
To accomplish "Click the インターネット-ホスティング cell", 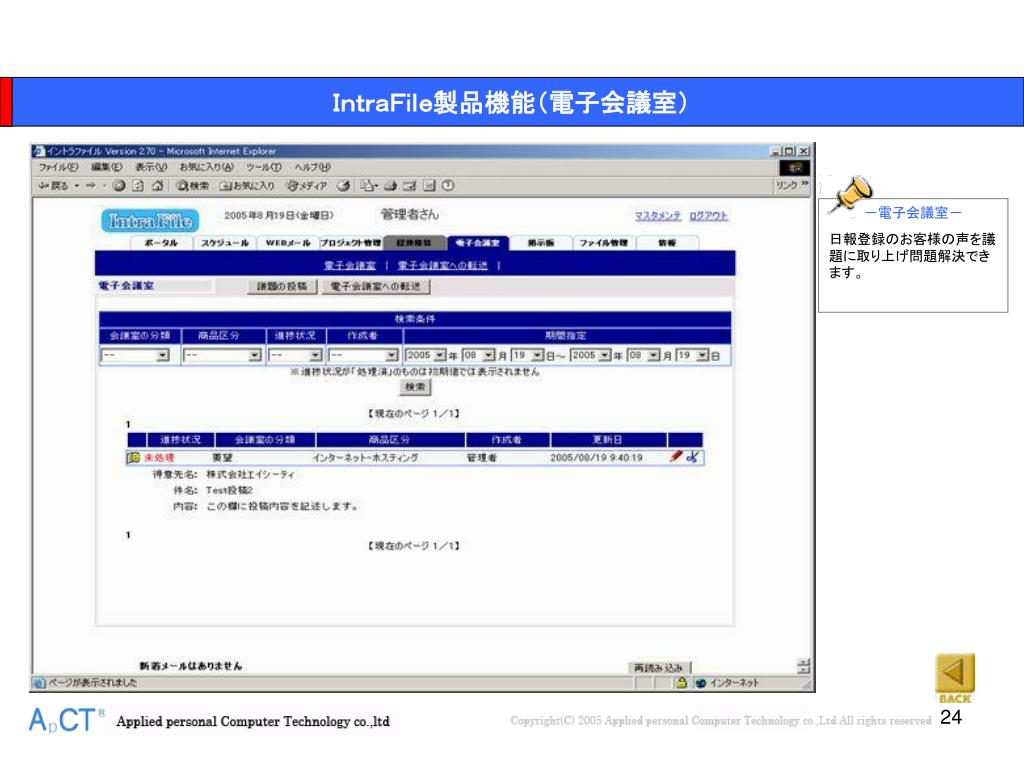I will 365,458.
